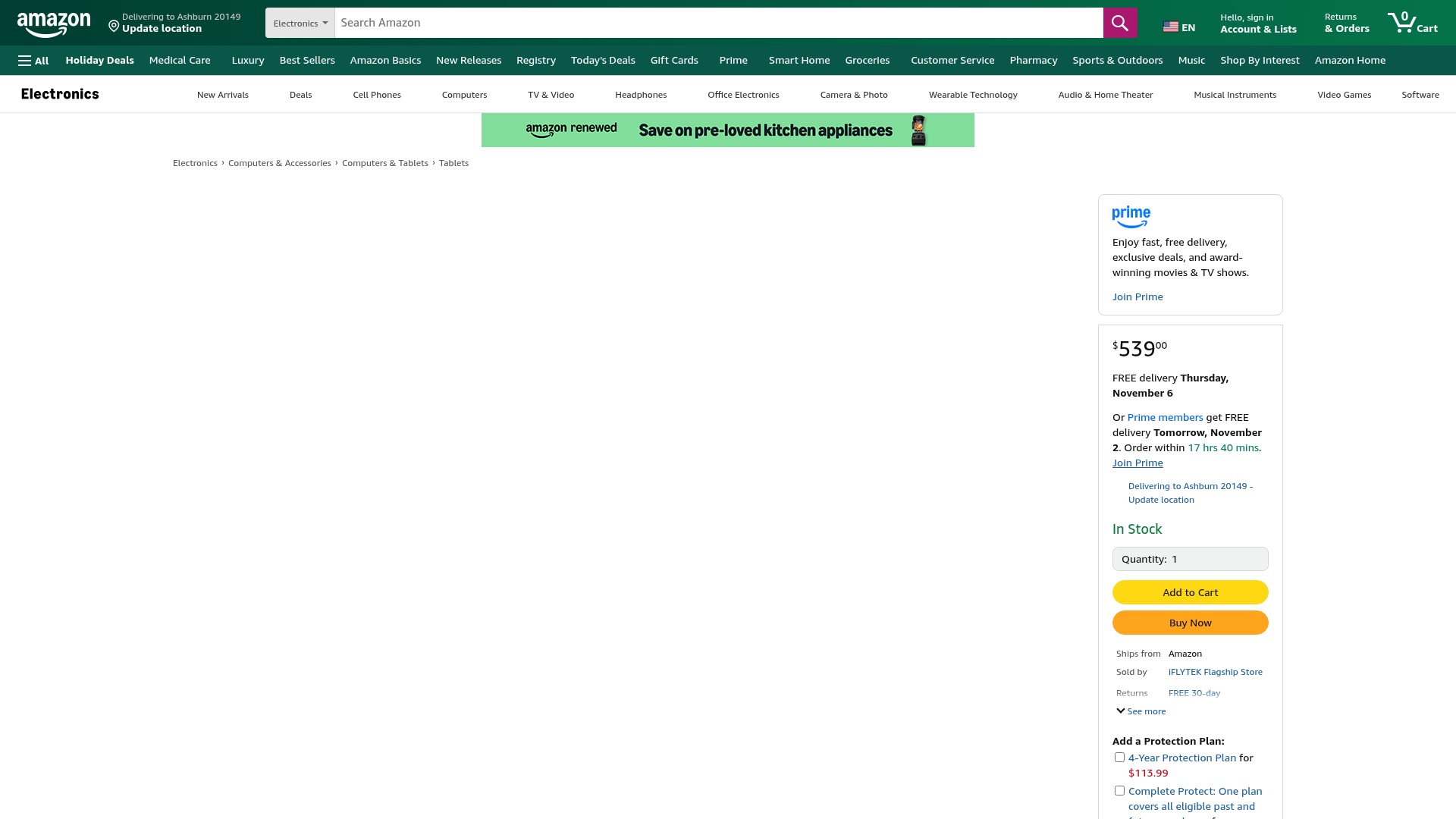Image resolution: width=1456 pixels, height=819 pixels.
Task: Click into the Search Amazon field
Action: tap(719, 23)
